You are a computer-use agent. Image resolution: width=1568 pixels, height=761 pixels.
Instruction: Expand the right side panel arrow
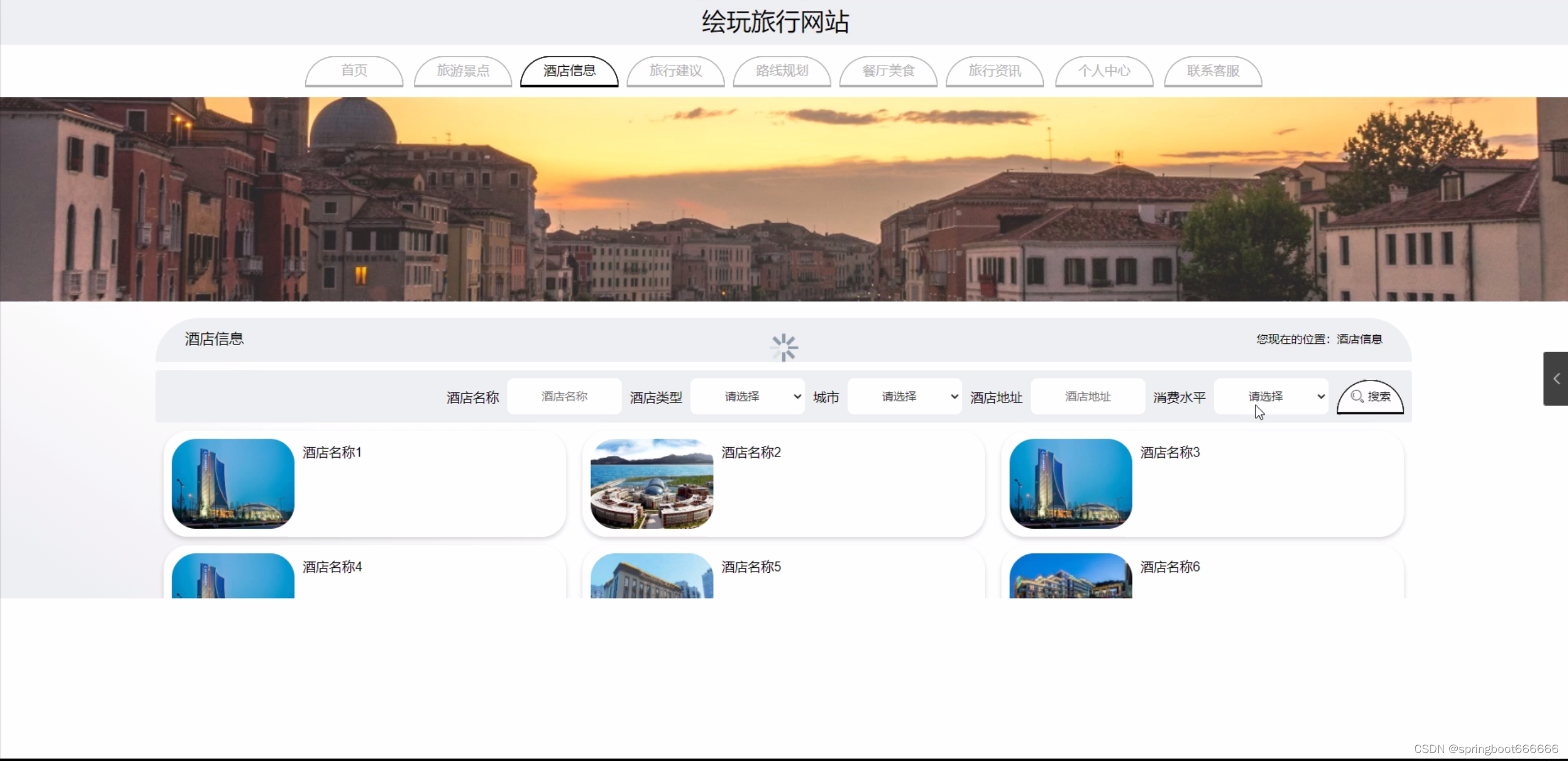point(1556,379)
